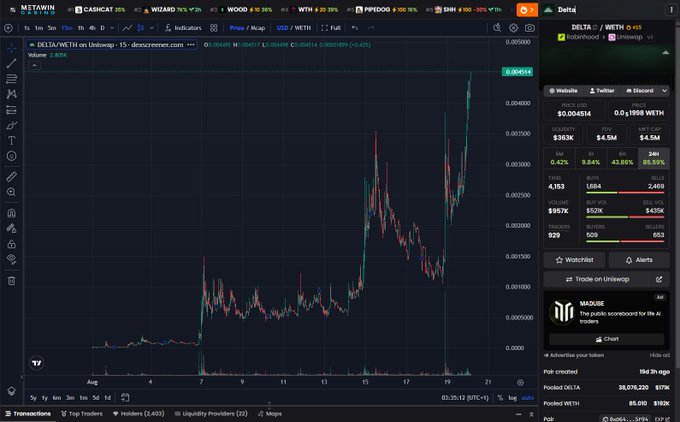Select the brush drawing tool
The width and height of the screenshot is (680, 422).
pos(12,125)
